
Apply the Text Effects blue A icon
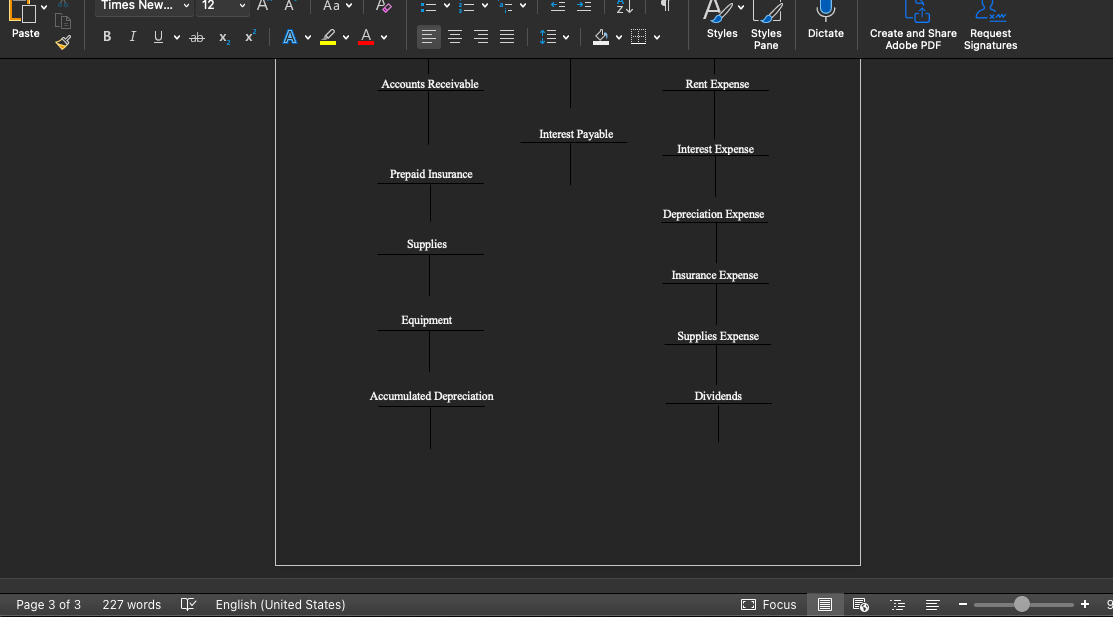coord(290,37)
